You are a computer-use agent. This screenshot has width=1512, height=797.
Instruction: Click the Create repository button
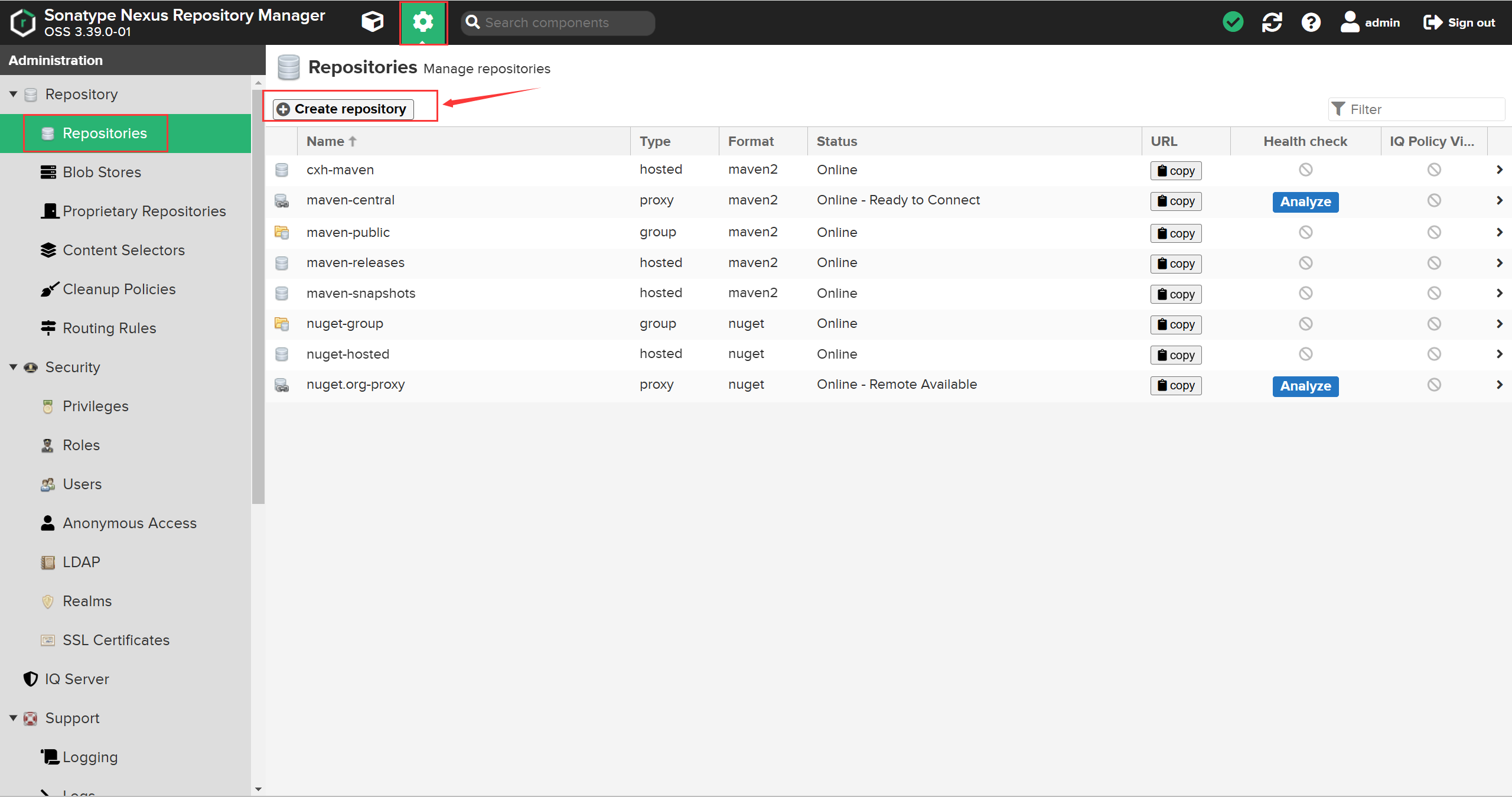point(343,109)
